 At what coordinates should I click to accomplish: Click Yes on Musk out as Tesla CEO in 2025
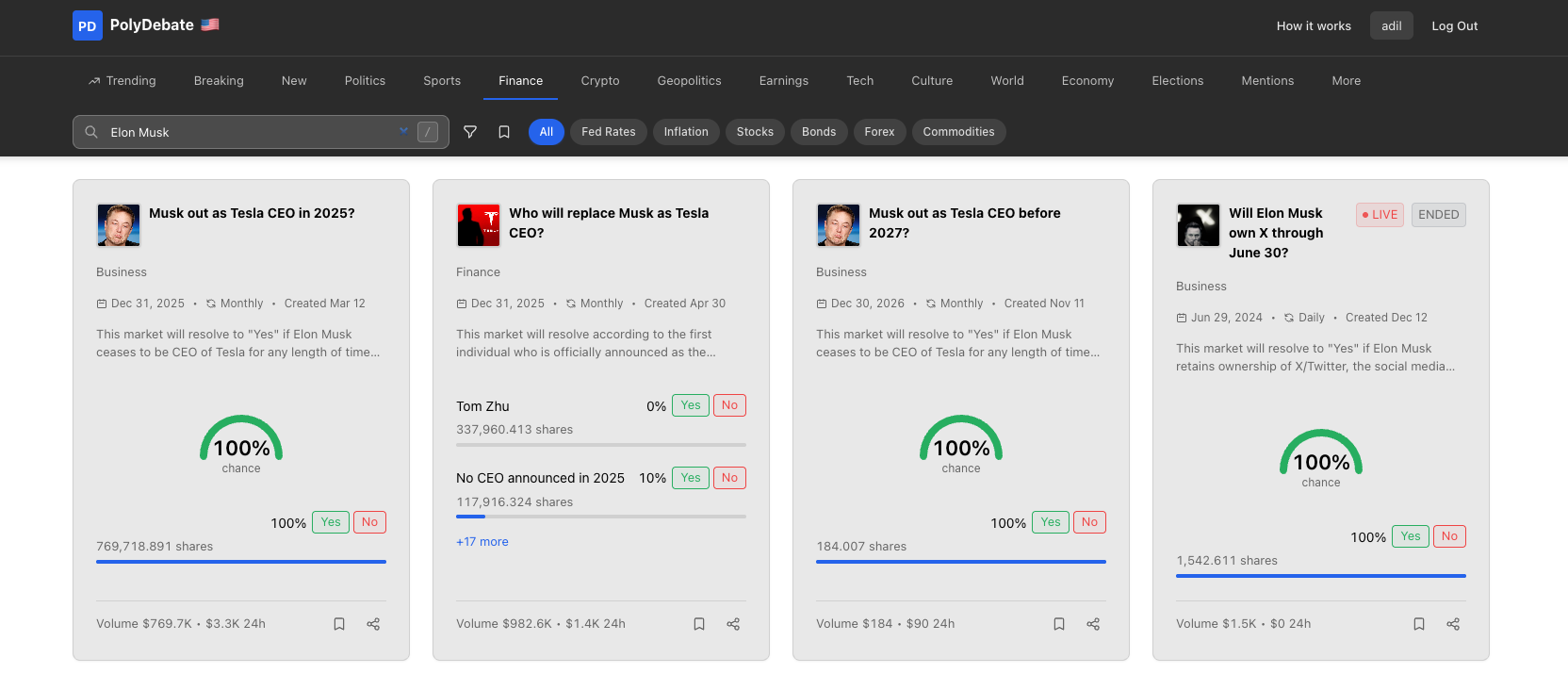(331, 522)
